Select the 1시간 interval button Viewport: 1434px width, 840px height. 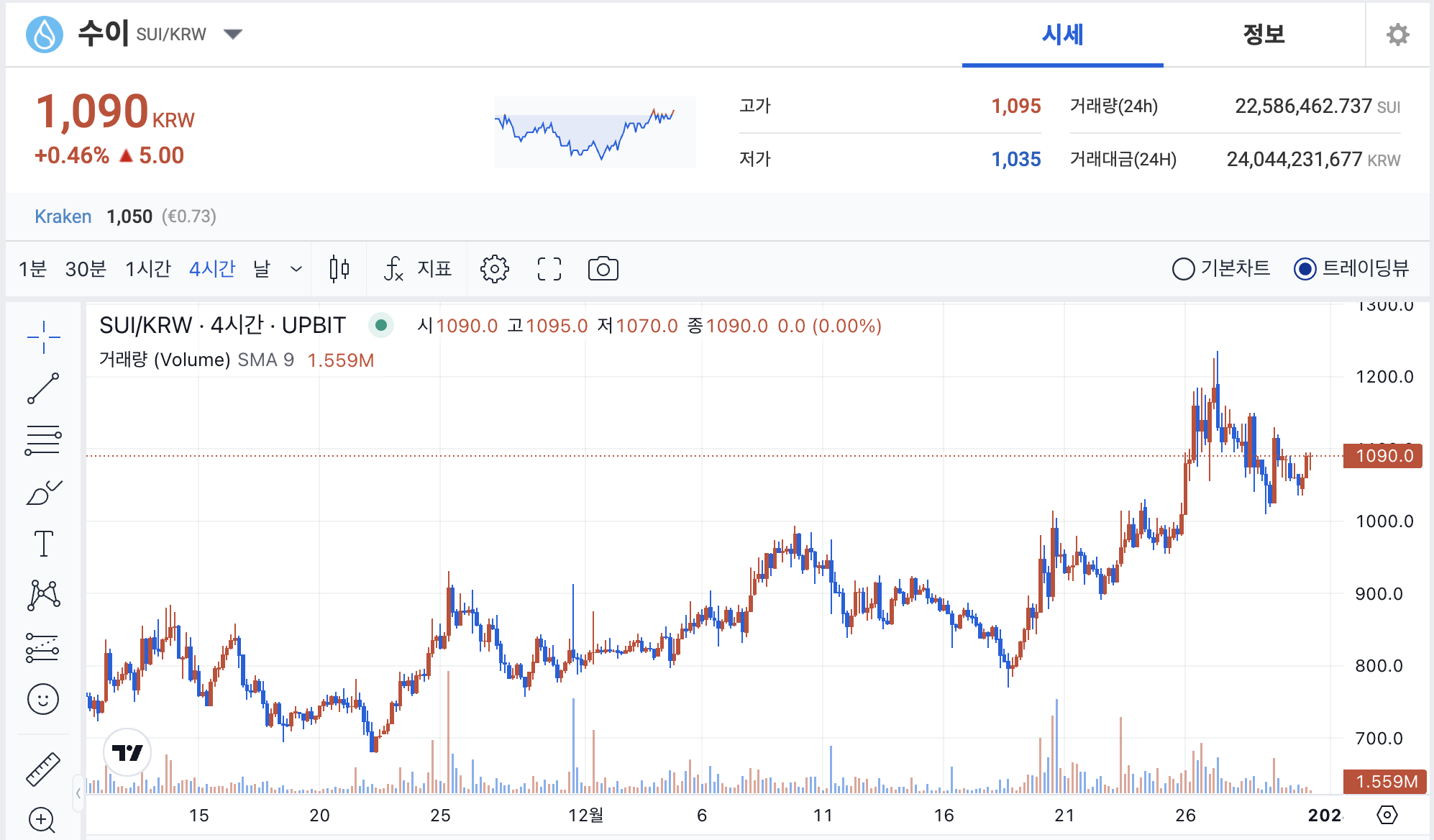(x=147, y=269)
